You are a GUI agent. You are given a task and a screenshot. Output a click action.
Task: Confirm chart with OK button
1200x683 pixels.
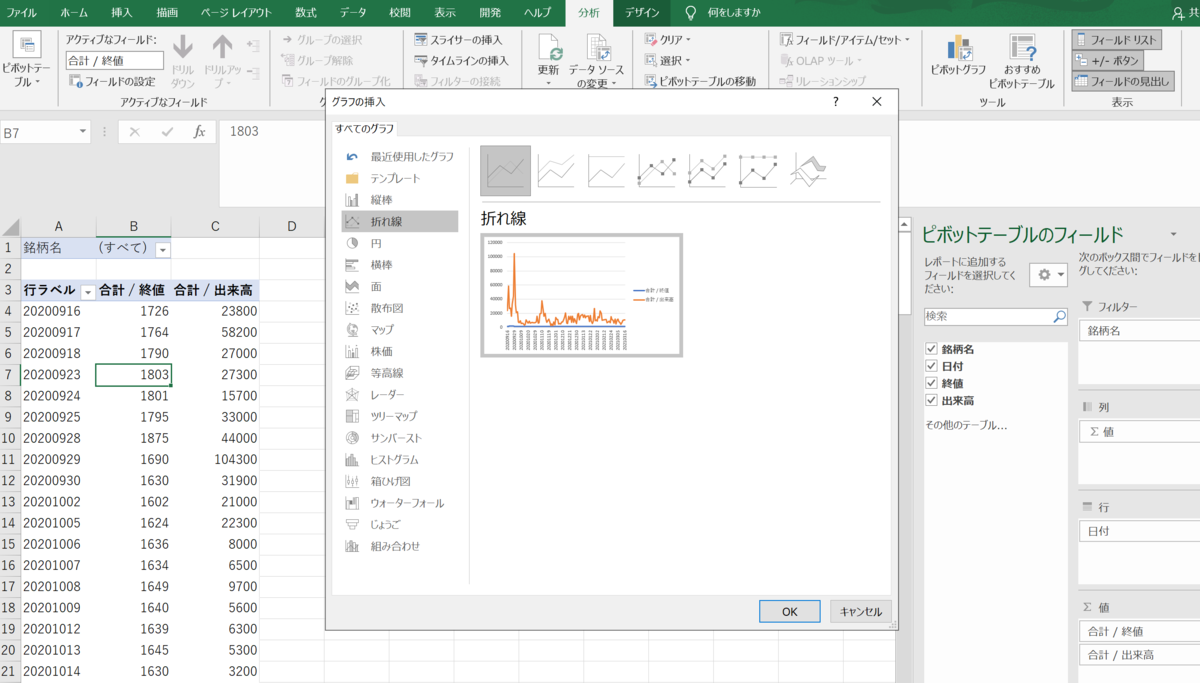[x=789, y=611]
